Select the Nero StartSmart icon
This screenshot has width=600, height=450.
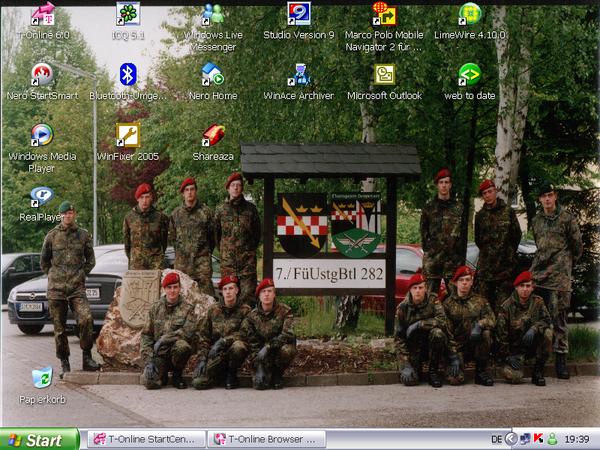(42, 74)
